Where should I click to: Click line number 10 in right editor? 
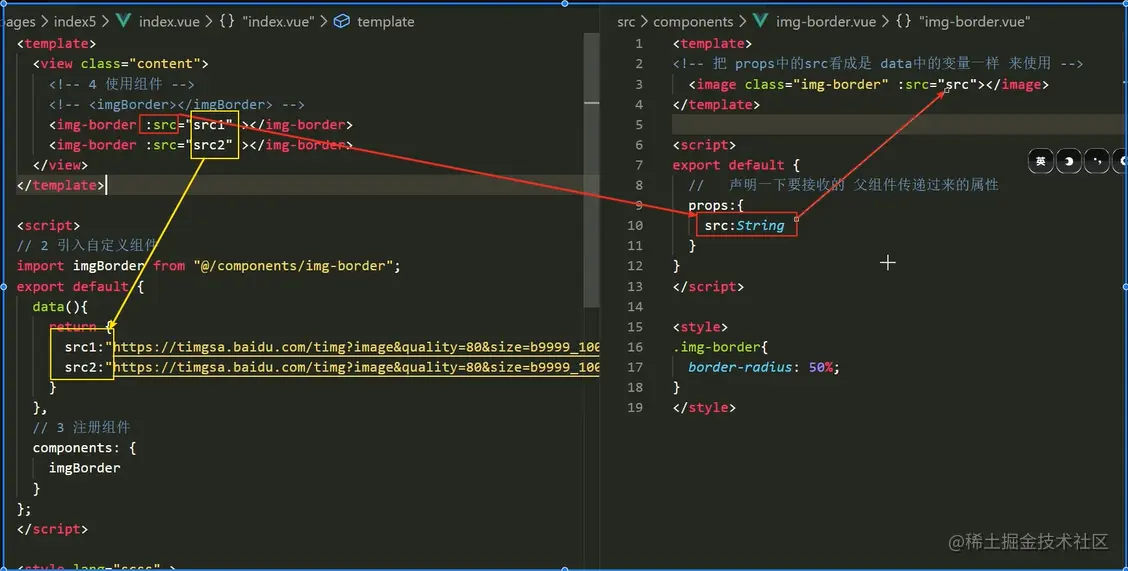(x=635, y=225)
